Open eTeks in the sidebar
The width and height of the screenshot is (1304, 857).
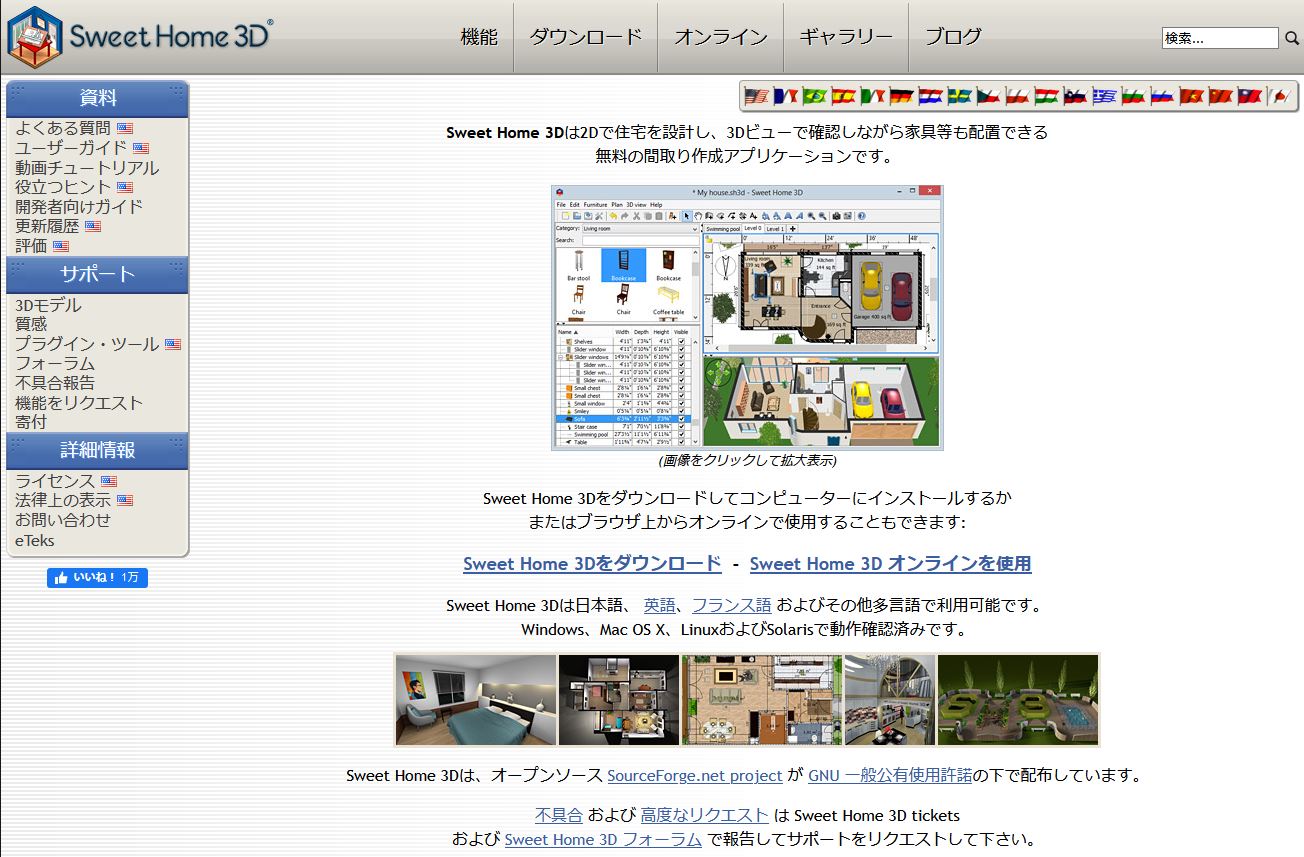35,540
